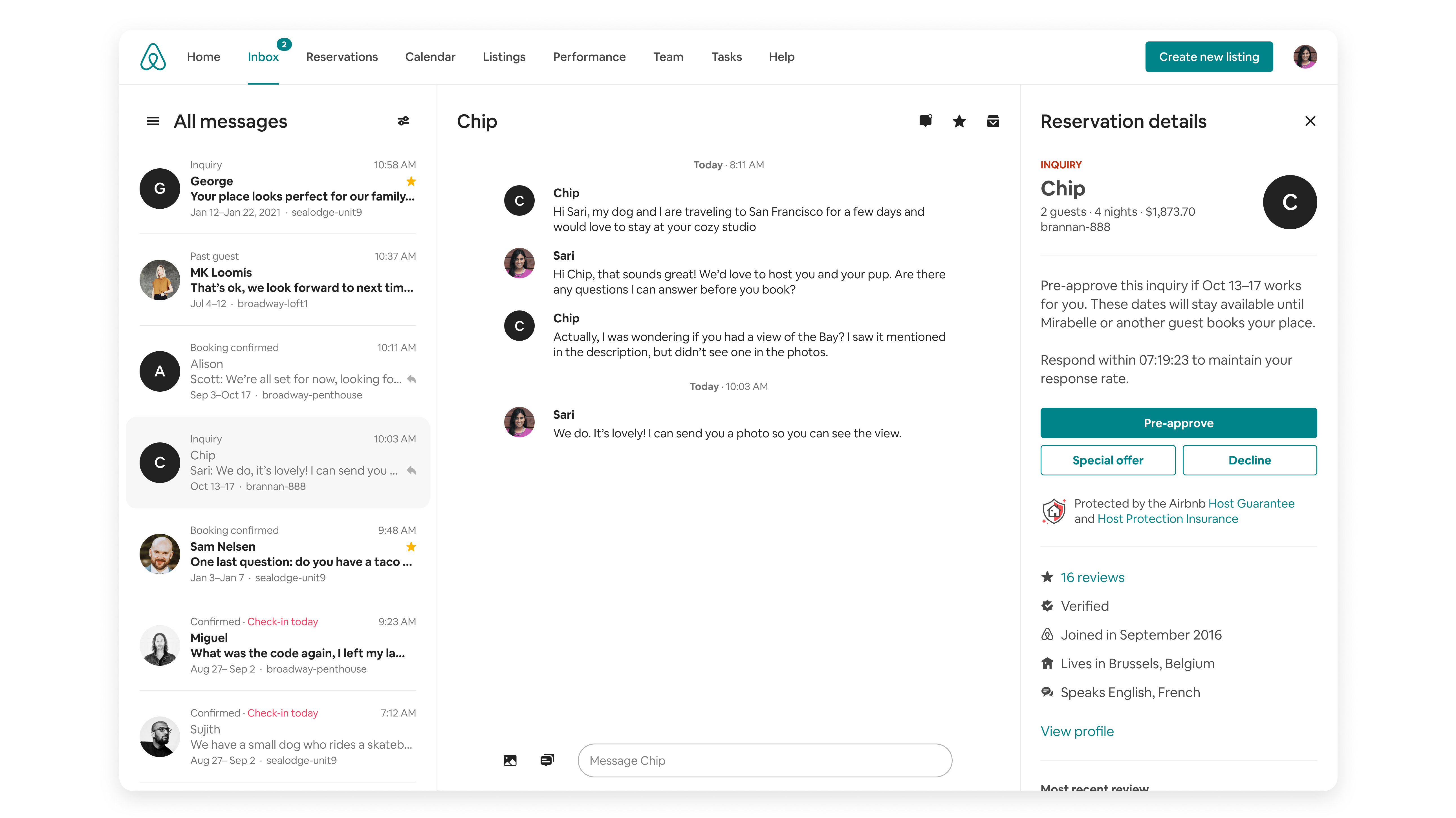Open message filter settings icon

click(404, 121)
